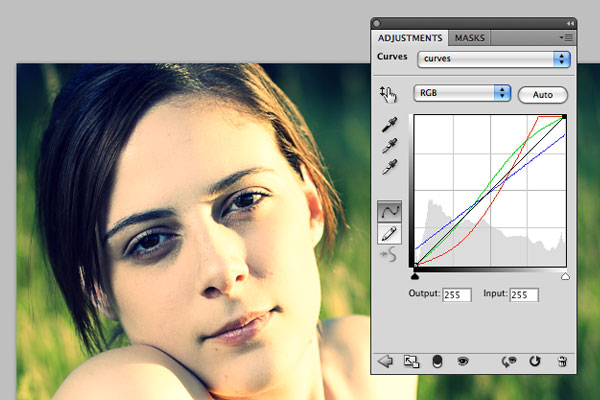Select the pencil draw curve tool

point(389,235)
